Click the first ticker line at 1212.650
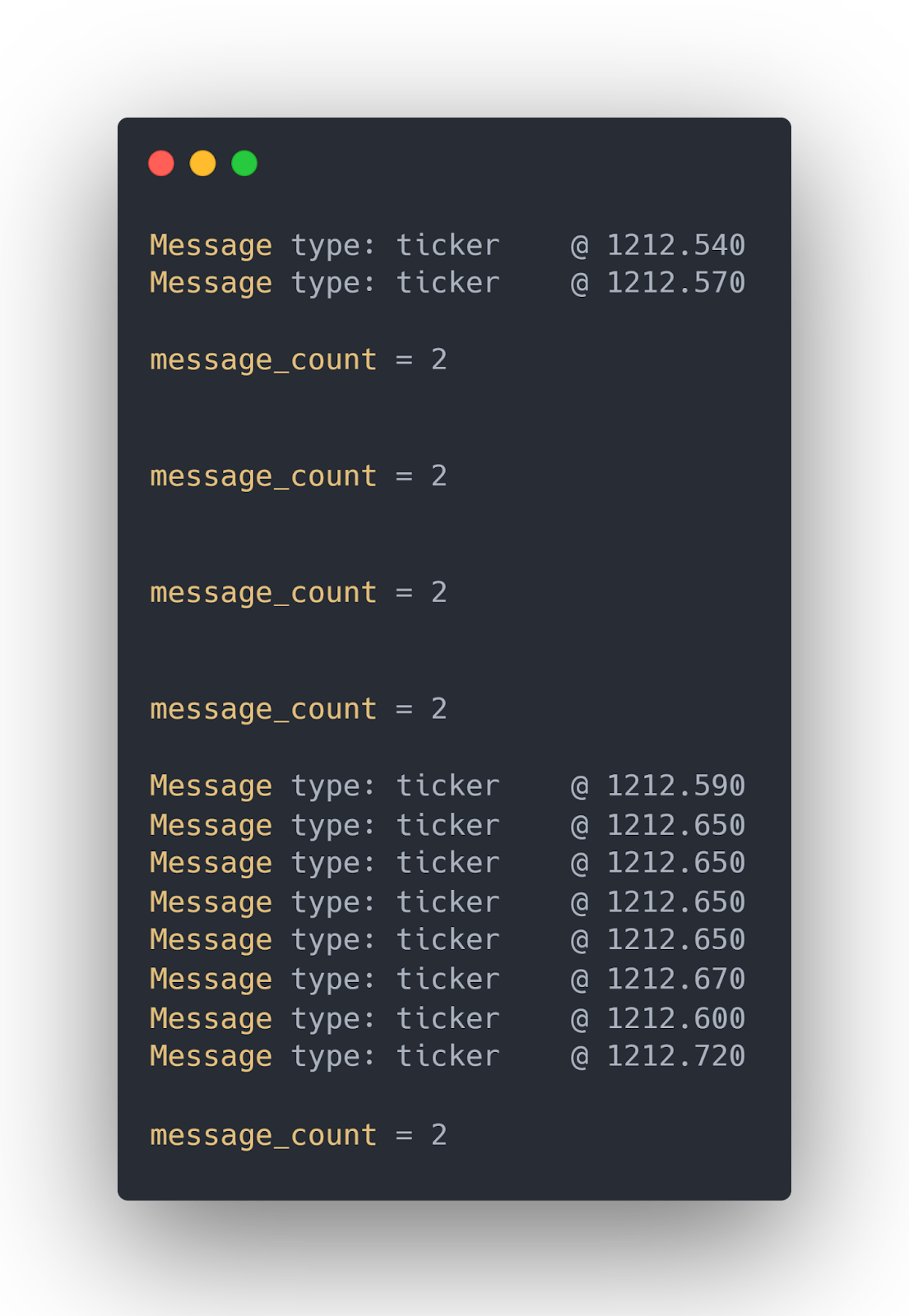This screenshot has height=1316, width=909. click(x=448, y=826)
